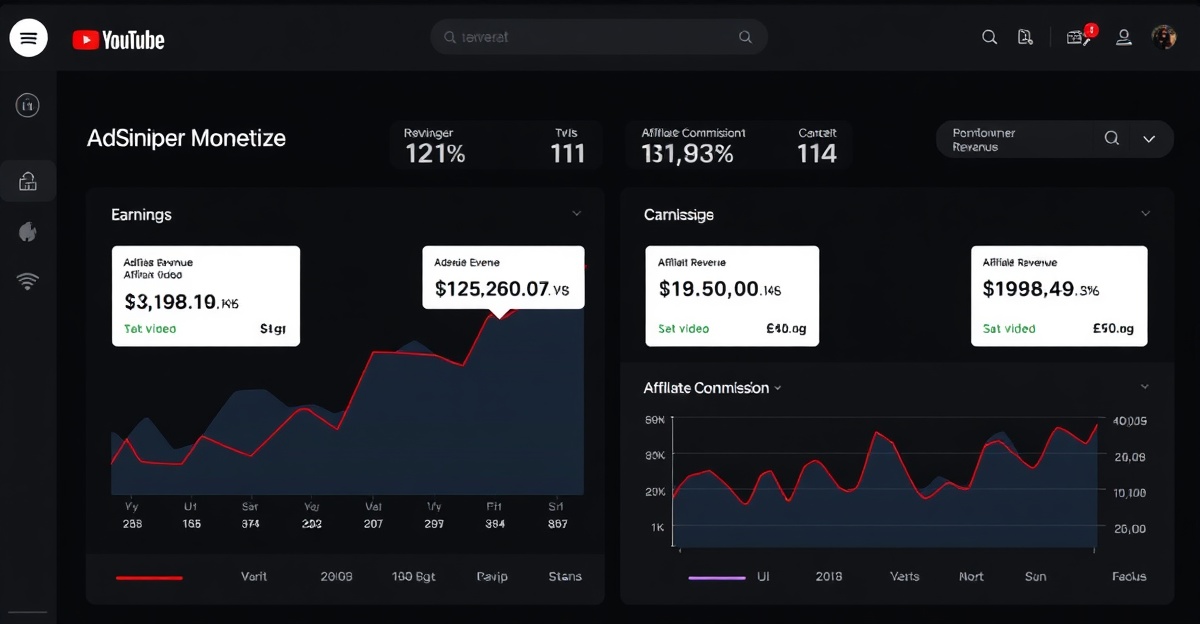
Task: Click the YouTube logo
Action: pos(118,40)
